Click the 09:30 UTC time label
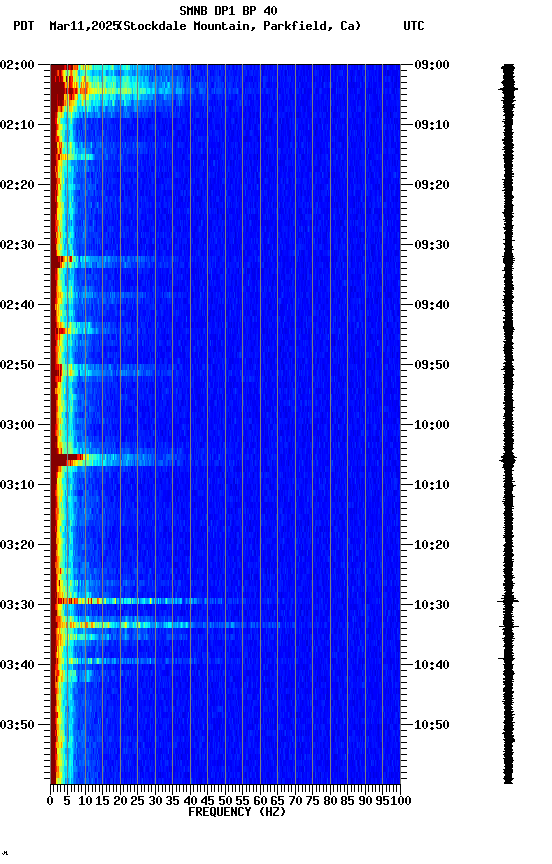Image resolution: width=552 pixels, height=864 pixels. coord(432,245)
